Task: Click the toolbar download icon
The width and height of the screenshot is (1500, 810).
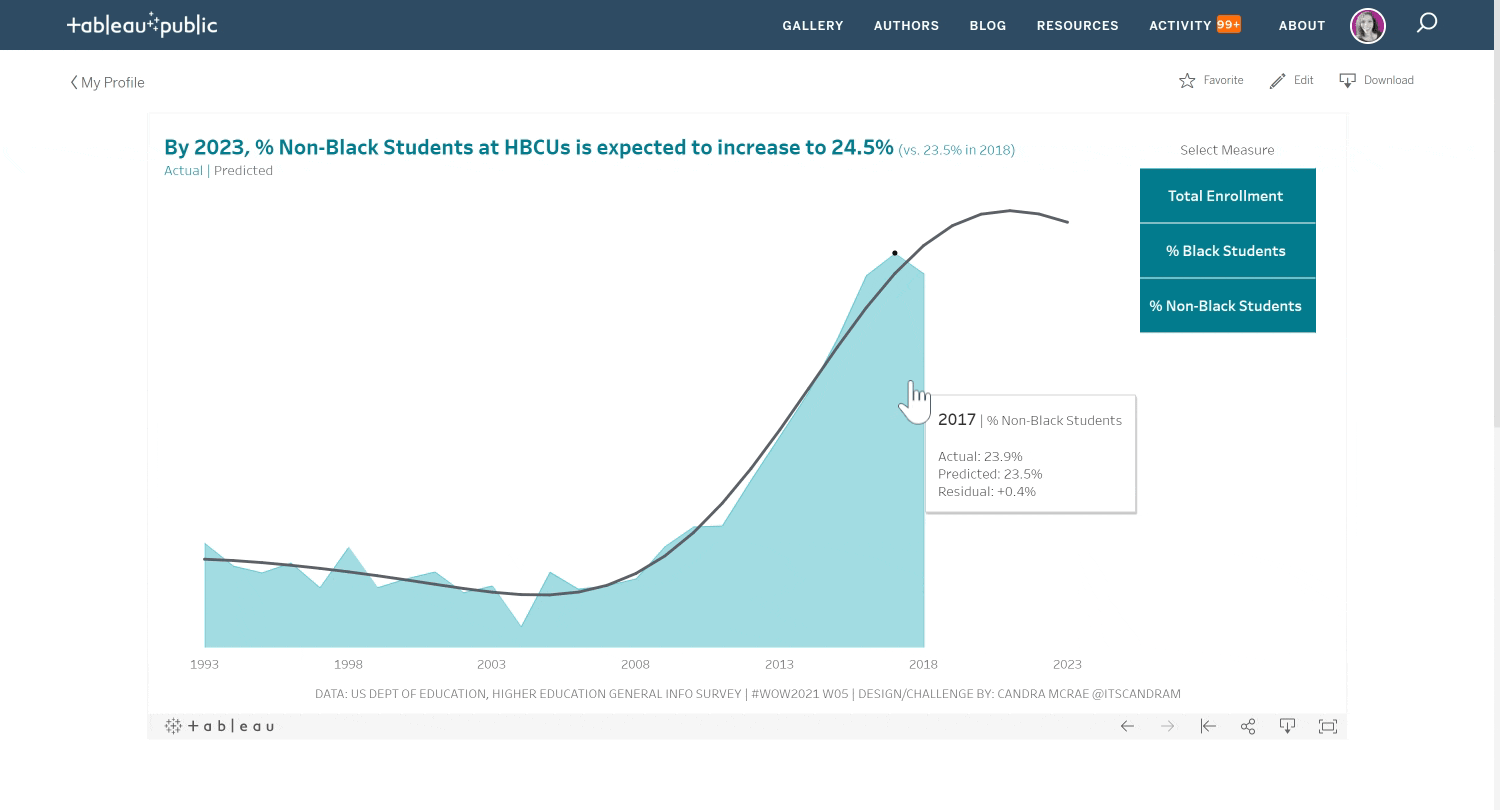Action: (1287, 727)
